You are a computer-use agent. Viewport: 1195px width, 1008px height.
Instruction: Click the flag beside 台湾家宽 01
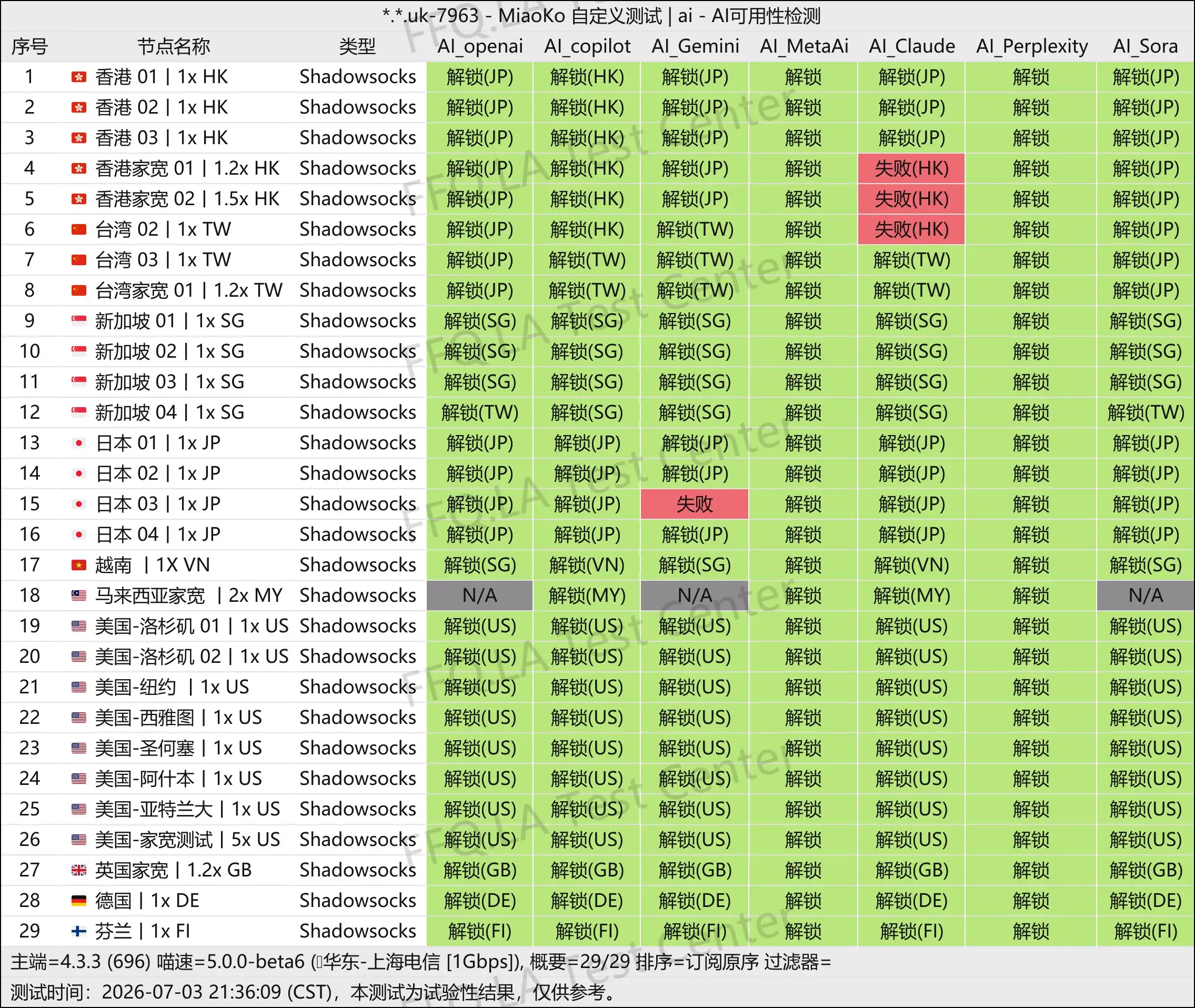point(79,290)
